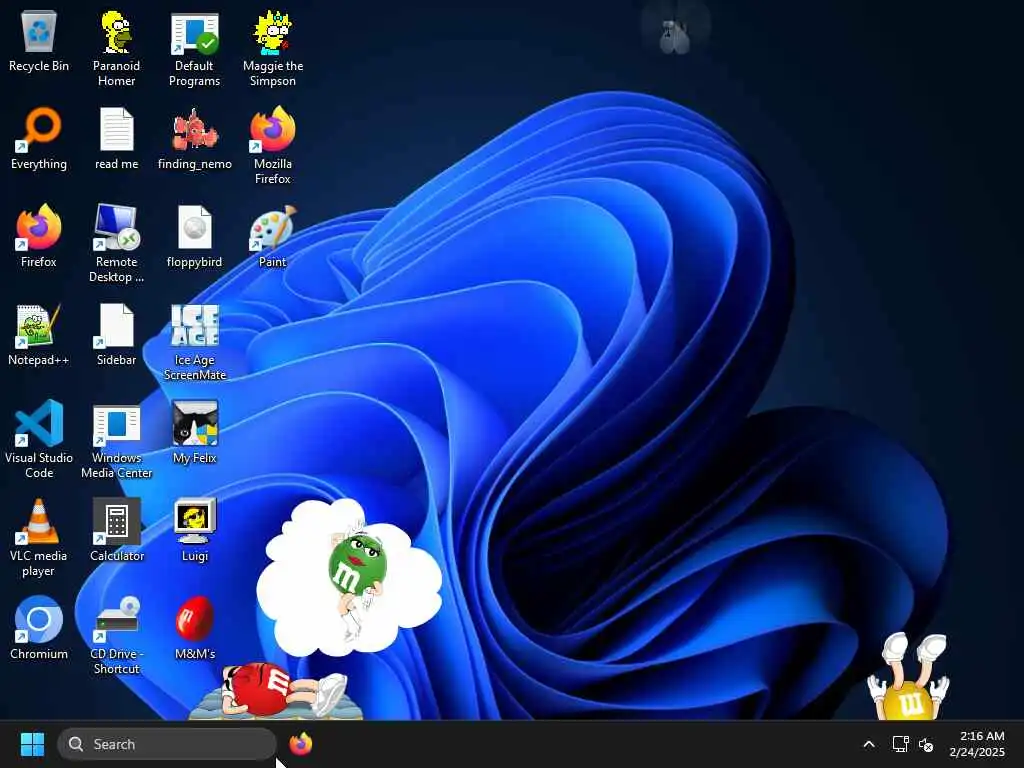Select the My Felix cat icon
Screen dimensions: 1024x768
(x=195, y=432)
